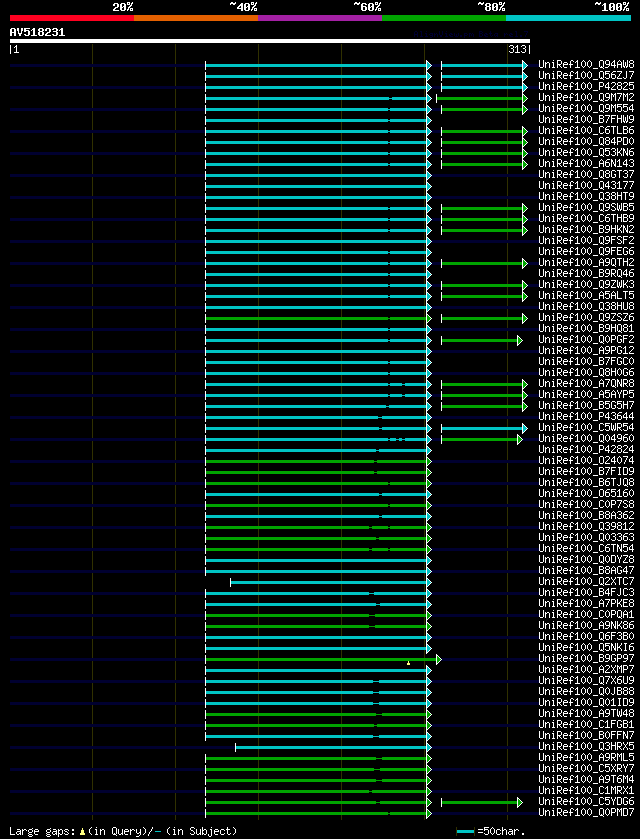Viewport: 640px width, 839px height.
Task: Select the UniRef100_C5WR54 hit name
Action: coord(586,429)
